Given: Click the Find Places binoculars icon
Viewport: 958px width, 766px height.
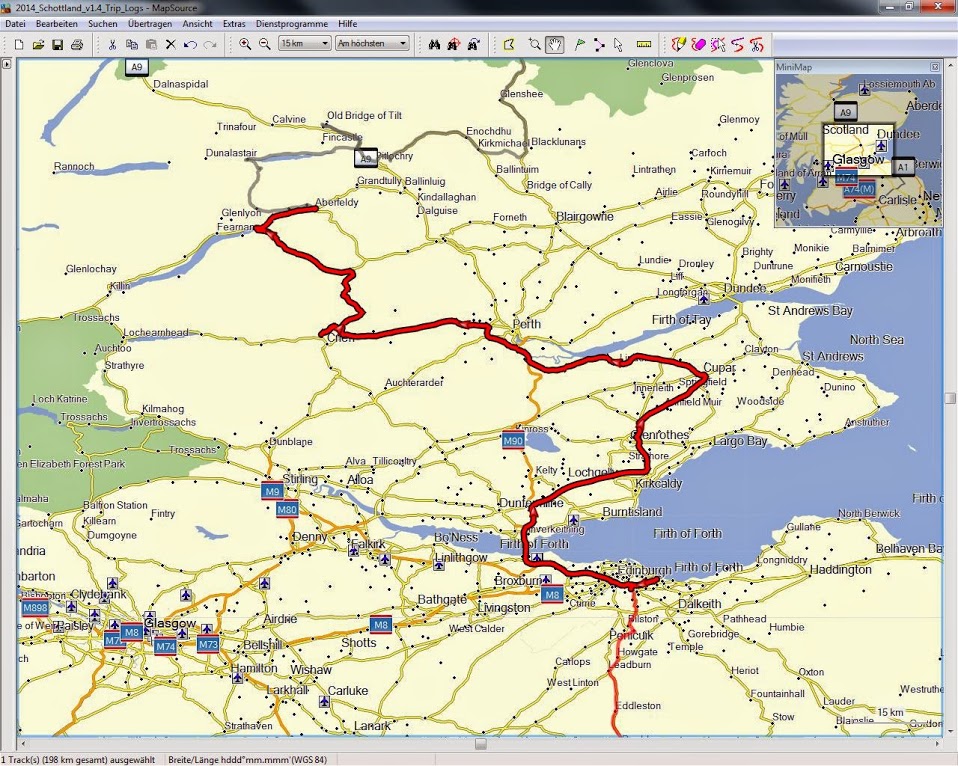Looking at the screenshot, I should point(434,44).
